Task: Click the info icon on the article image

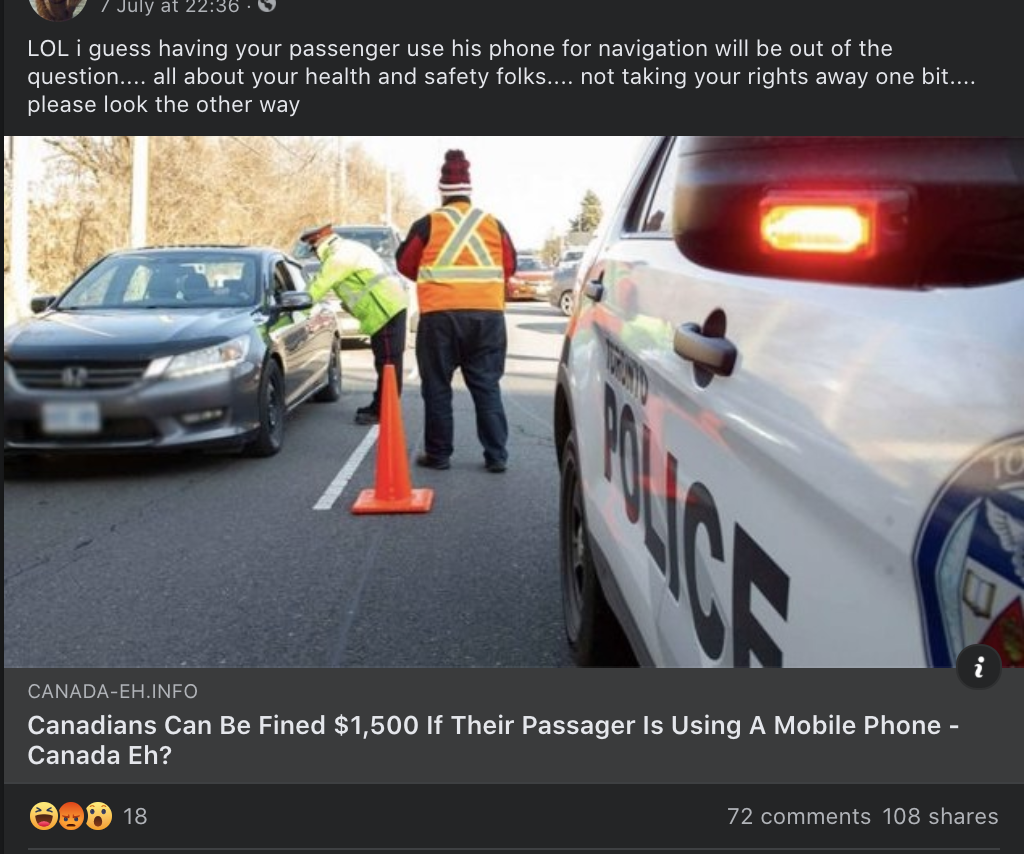Action: (x=978, y=667)
